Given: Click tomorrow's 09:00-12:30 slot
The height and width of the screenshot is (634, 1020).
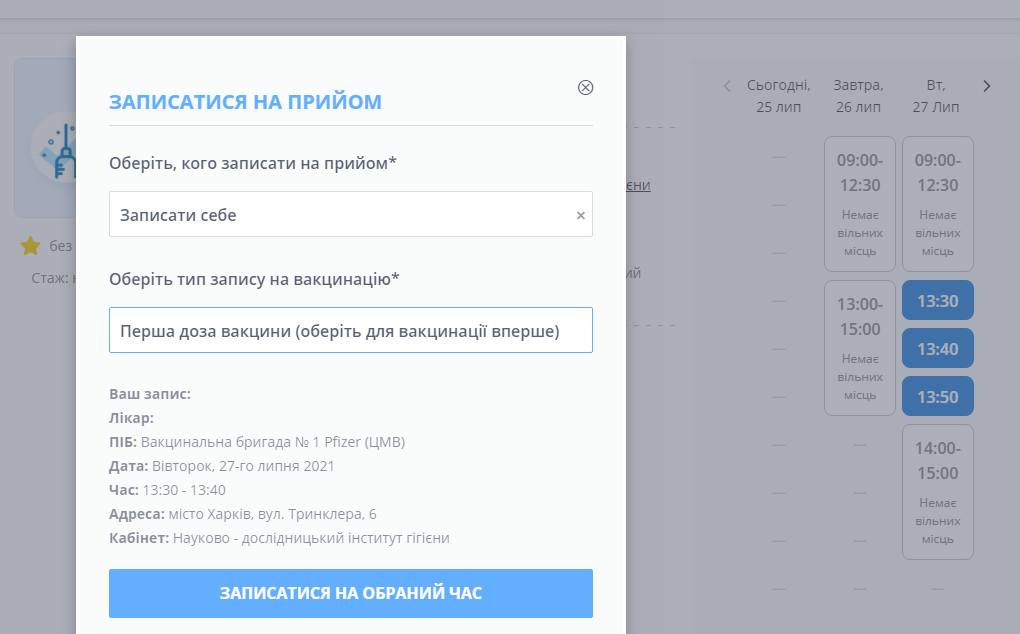Looking at the screenshot, I should pos(859,204).
